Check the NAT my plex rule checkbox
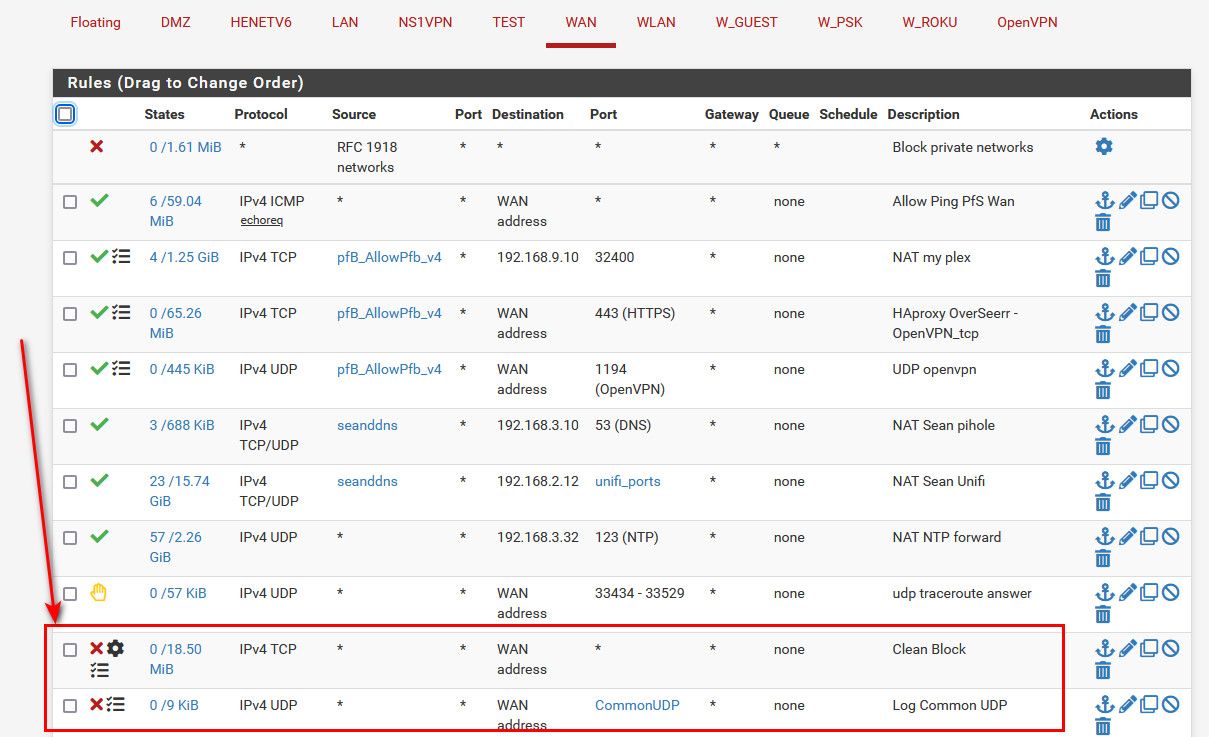The image size is (1209, 737). click(x=70, y=258)
